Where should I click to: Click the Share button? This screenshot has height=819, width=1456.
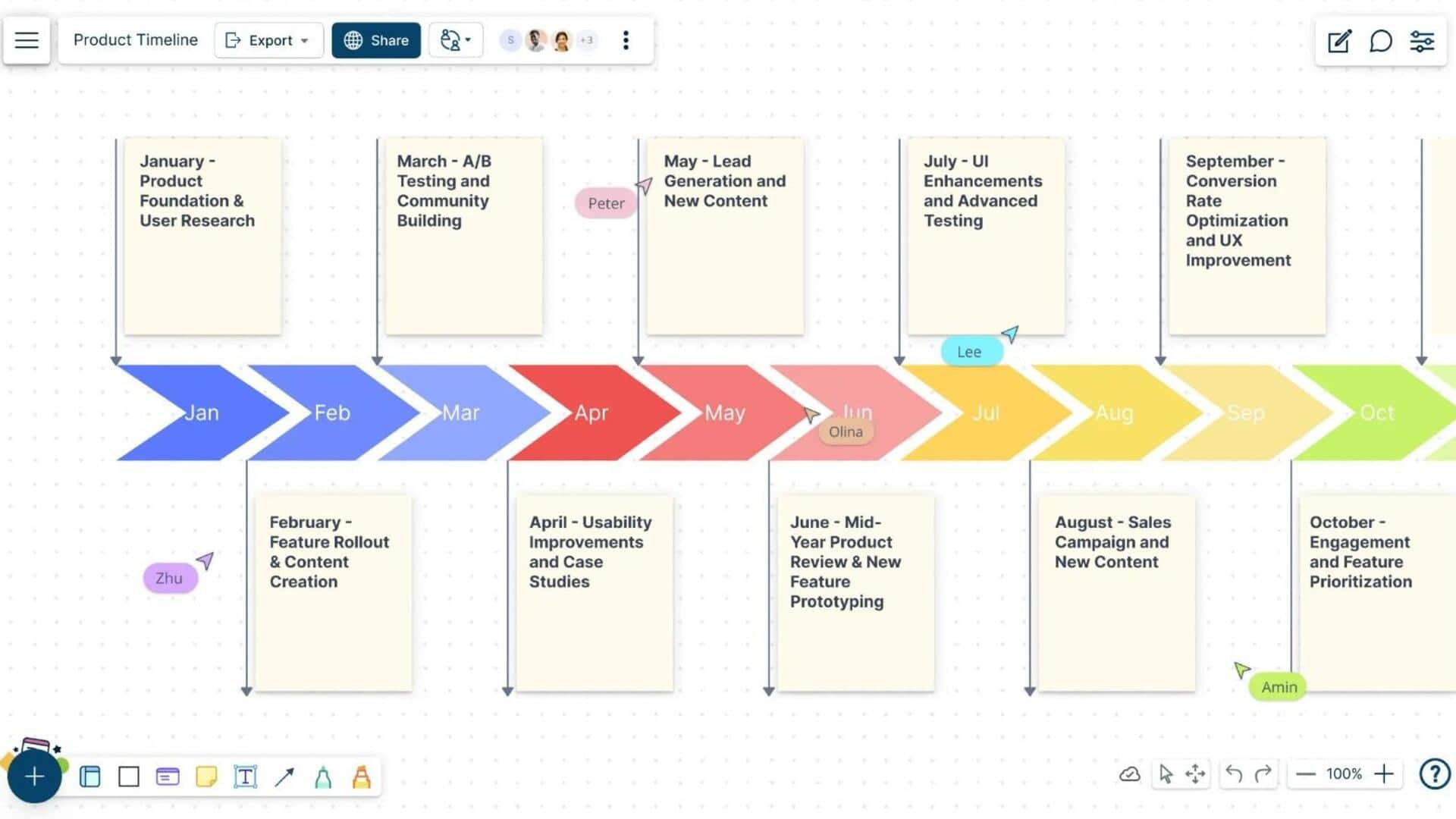coord(376,40)
